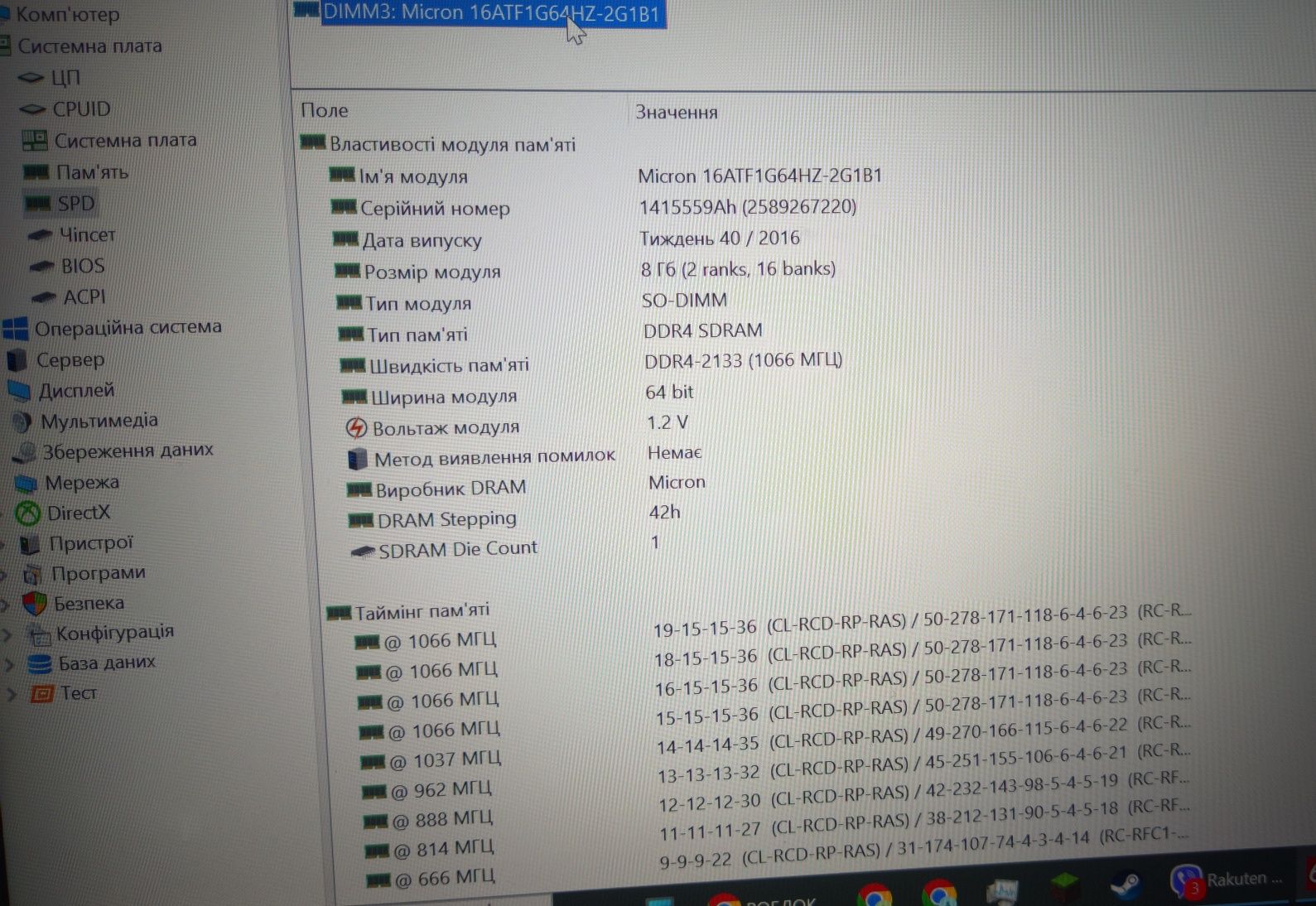Click the Мережа network icon
The width and height of the screenshot is (1316, 906).
click(x=26, y=483)
